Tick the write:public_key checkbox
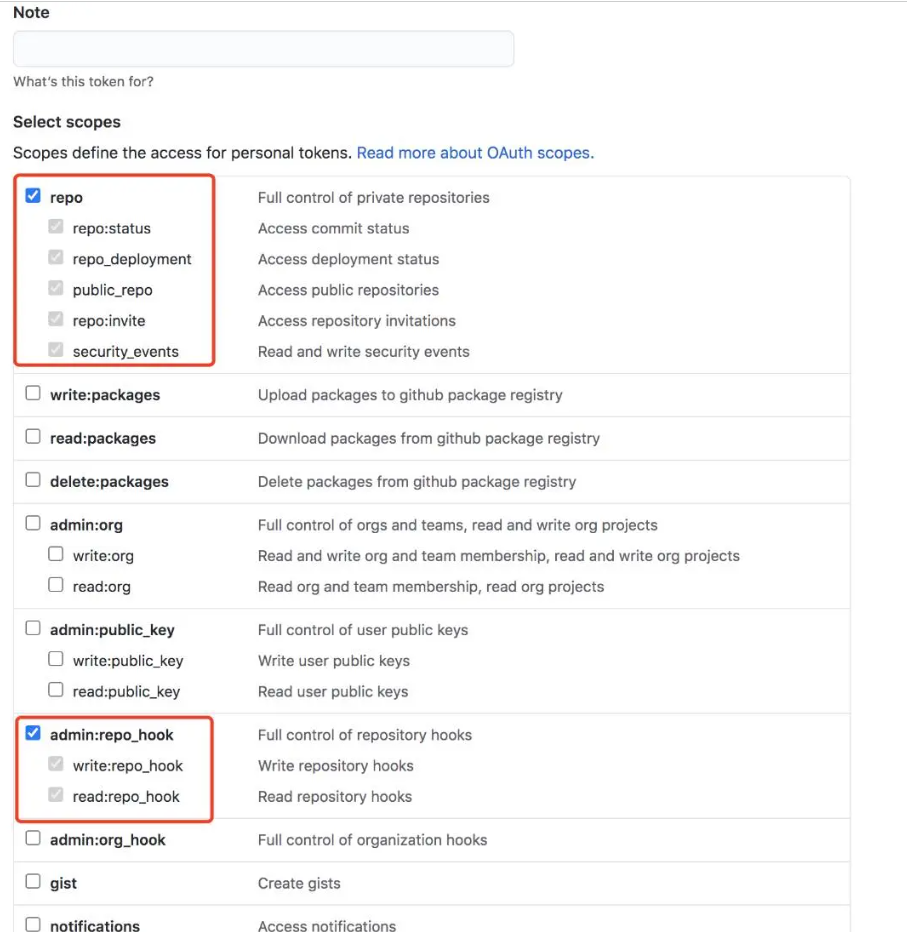Image resolution: width=907 pixels, height=932 pixels. [56, 660]
